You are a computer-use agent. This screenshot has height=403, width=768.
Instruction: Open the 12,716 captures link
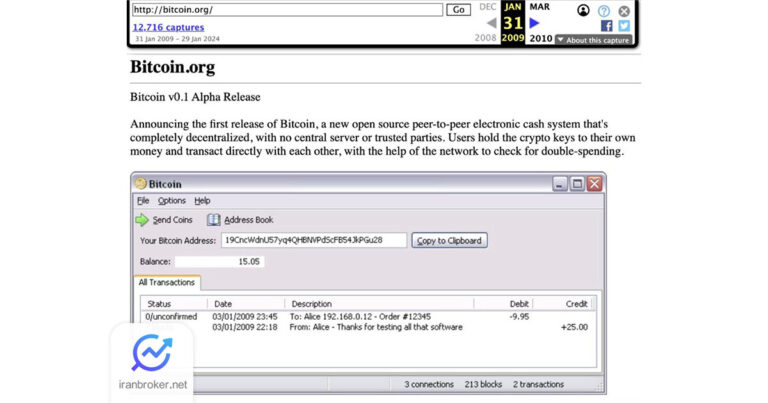coord(168,27)
